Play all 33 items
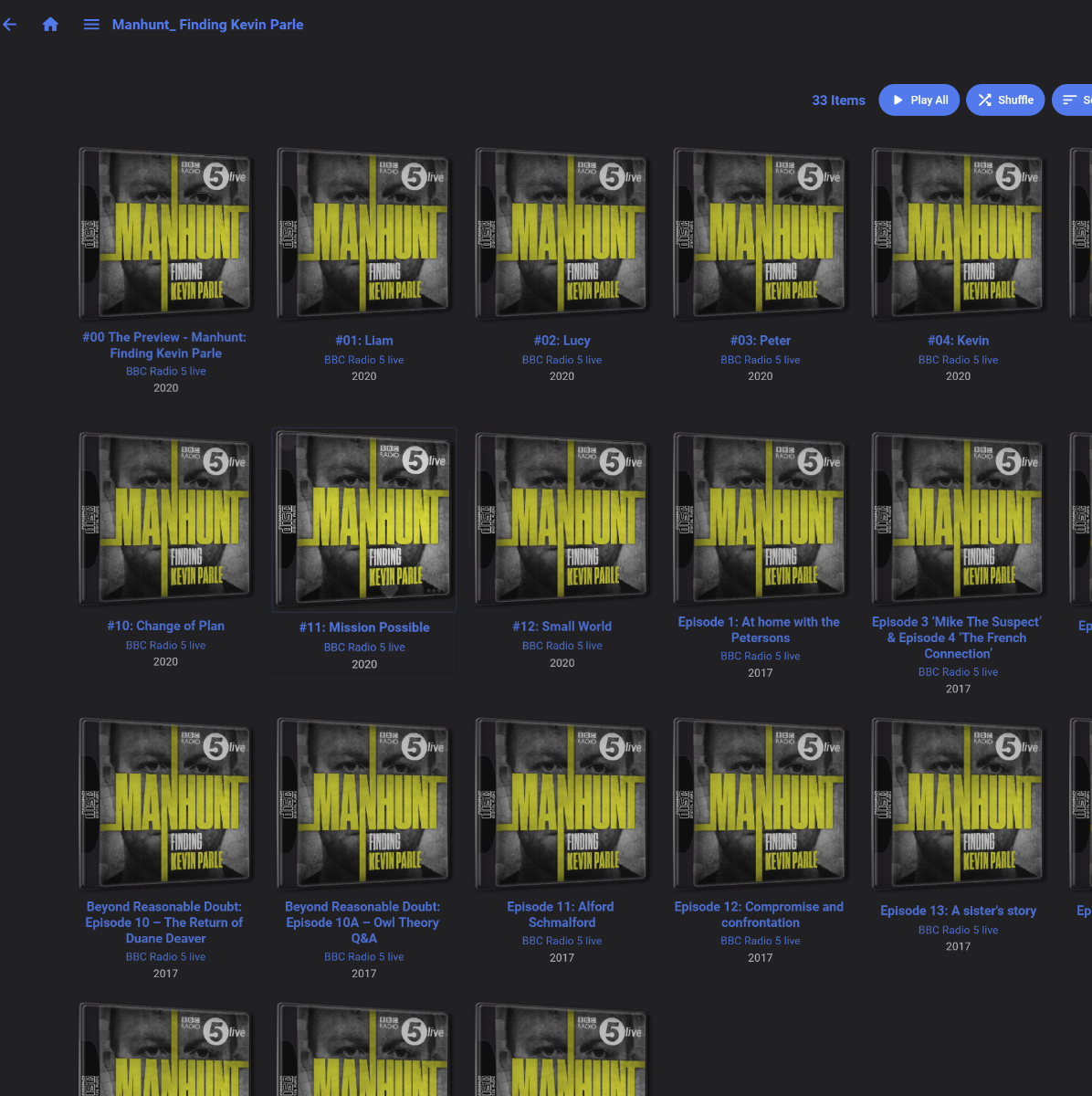The image size is (1092, 1096). pyautogui.click(x=919, y=100)
